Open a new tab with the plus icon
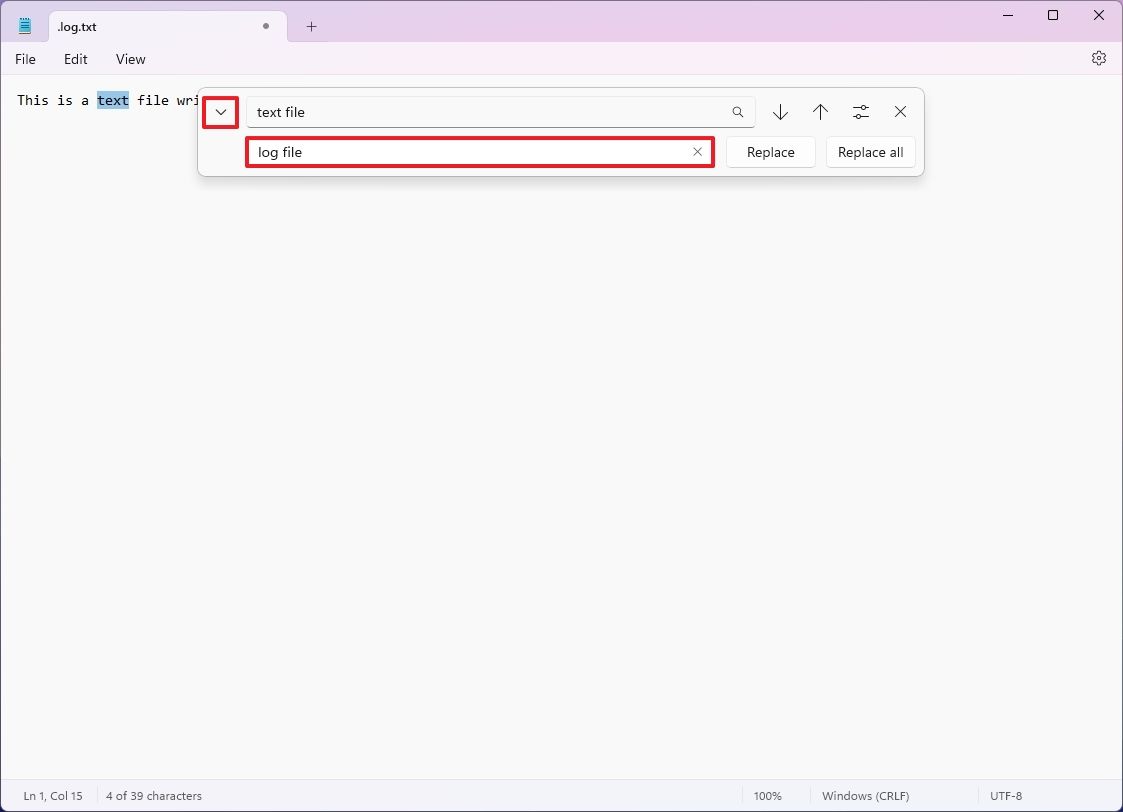This screenshot has width=1123, height=812. tap(310, 27)
